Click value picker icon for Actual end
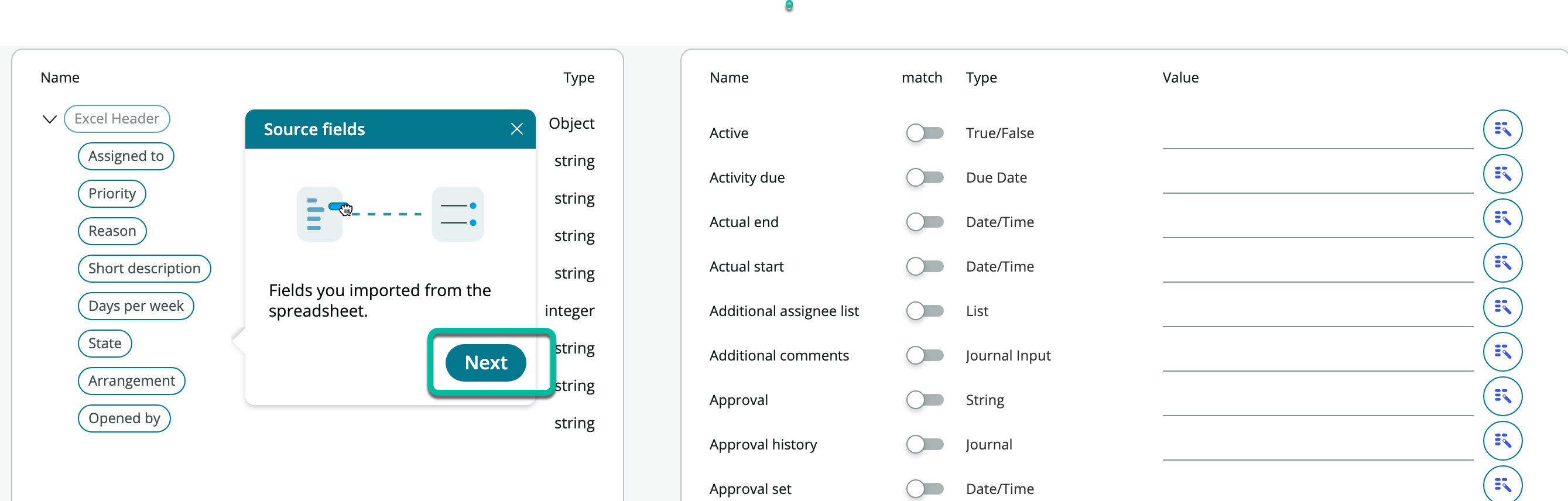1568x501 pixels. 1502,218
